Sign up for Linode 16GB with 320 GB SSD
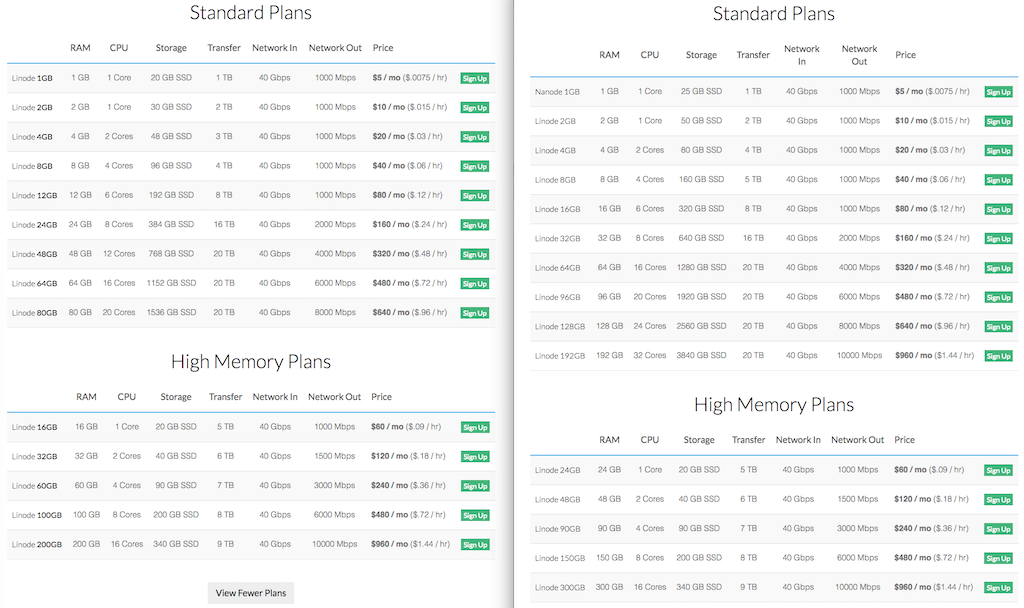This screenshot has height=608, width=1024. 999,210
